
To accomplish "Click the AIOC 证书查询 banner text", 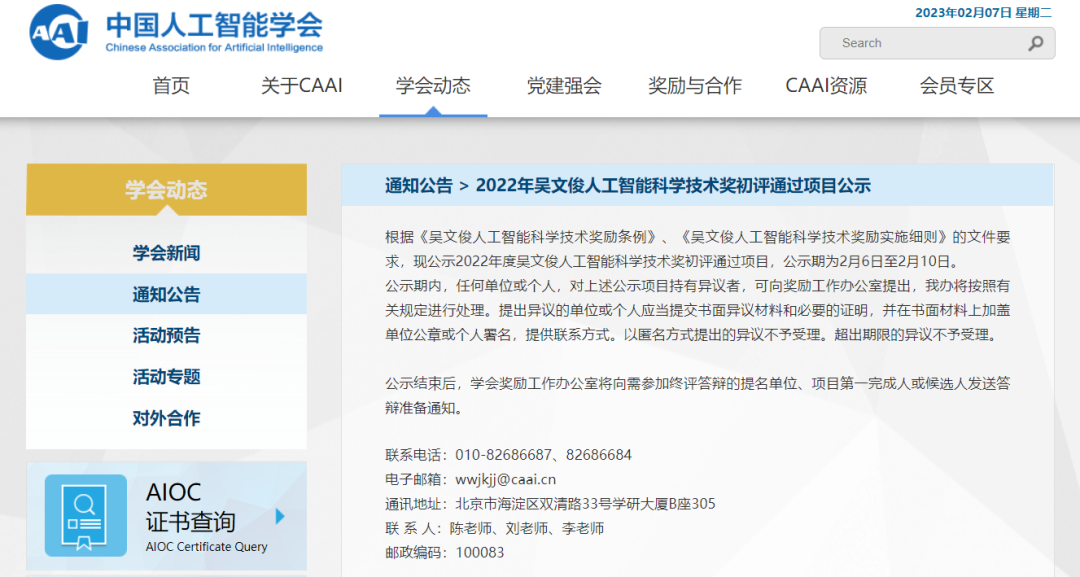I will coord(191,507).
